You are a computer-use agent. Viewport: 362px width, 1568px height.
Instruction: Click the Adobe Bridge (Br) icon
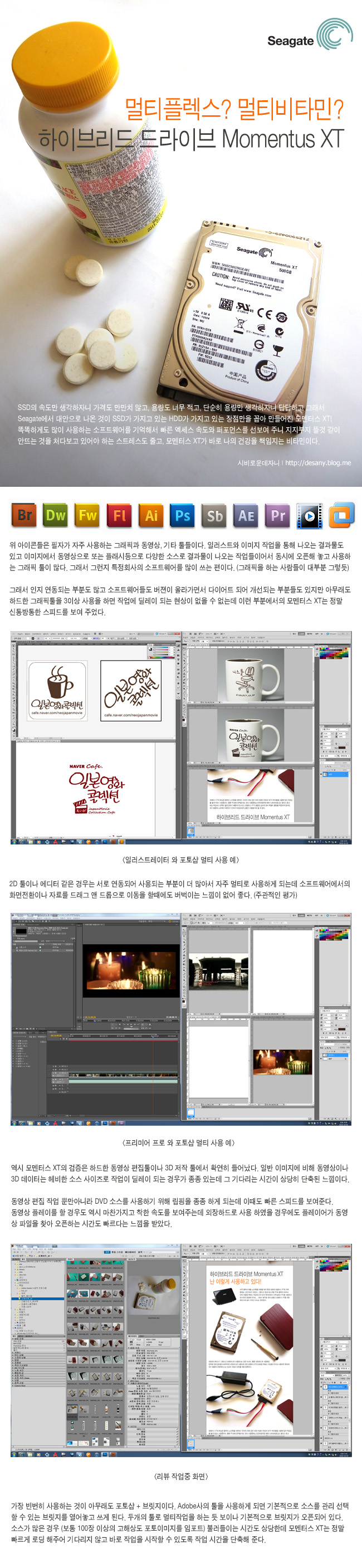click(x=24, y=516)
